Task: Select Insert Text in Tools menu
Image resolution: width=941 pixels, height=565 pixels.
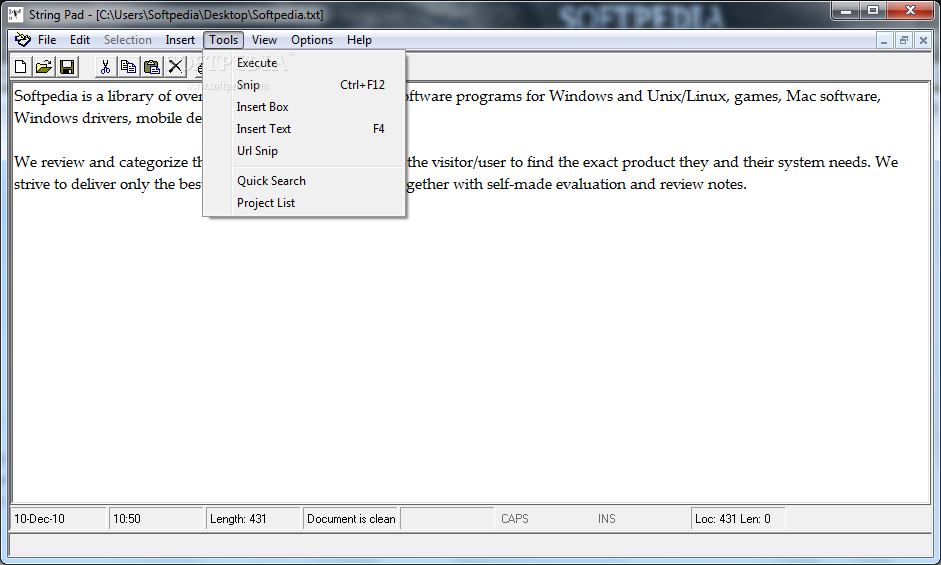Action: tap(304, 129)
